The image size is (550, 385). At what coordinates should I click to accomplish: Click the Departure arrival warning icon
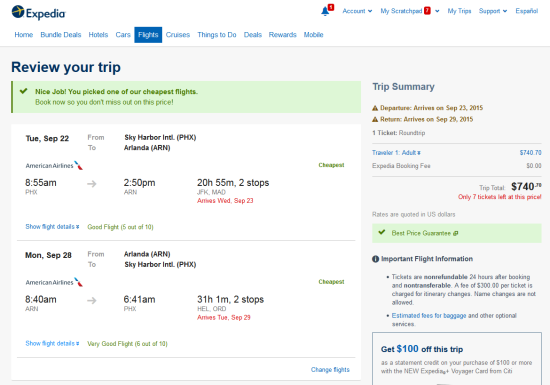pos(375,108)
